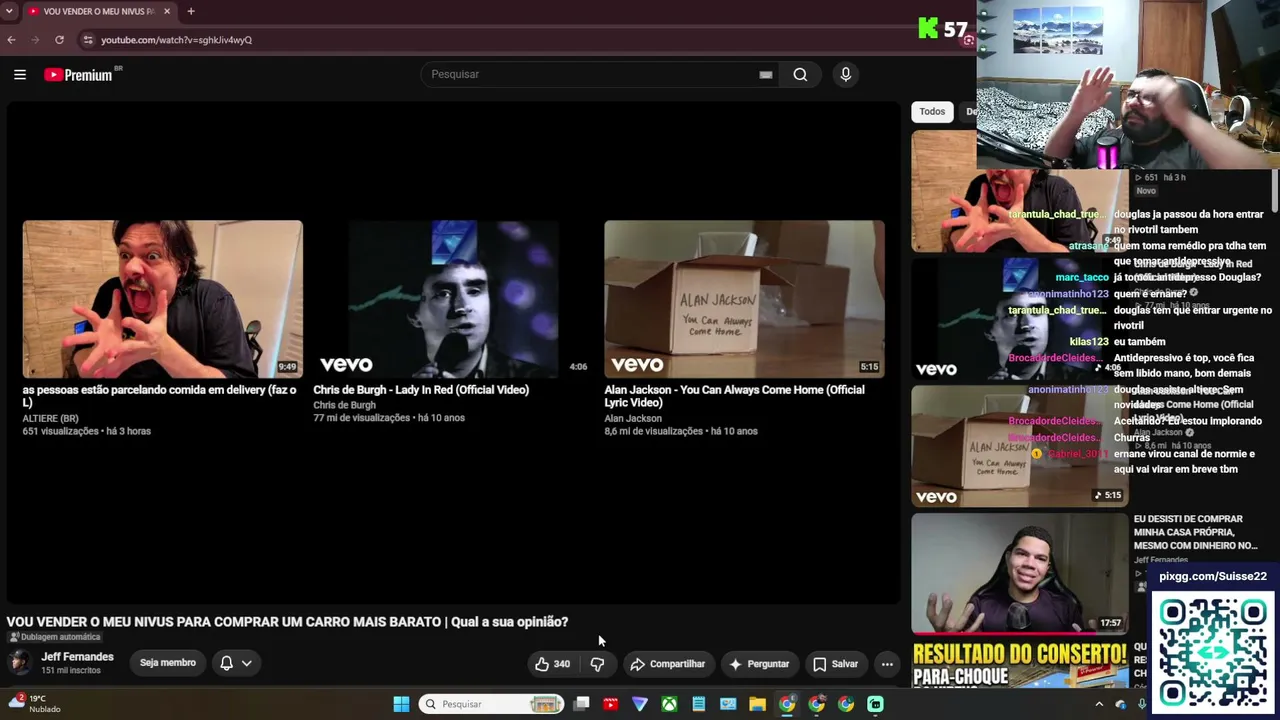Open the weather widget showing 19°C Nublado
The image size is (1280, 720).
[36, 704]
